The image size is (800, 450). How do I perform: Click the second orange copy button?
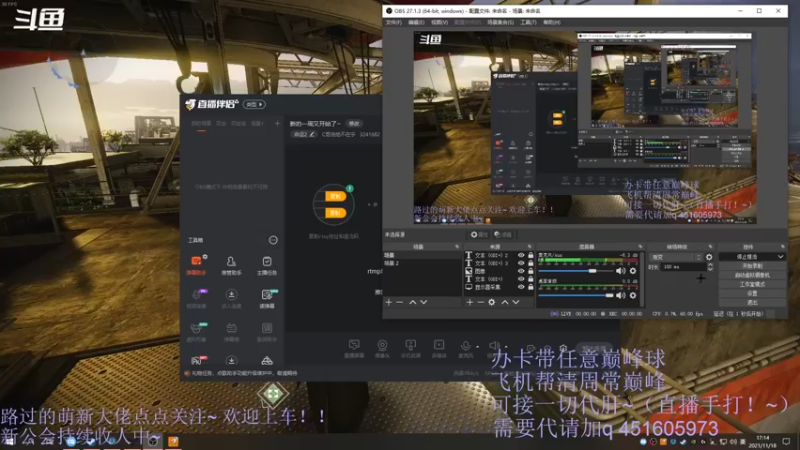pyautogui.click(x=335, y=213)
